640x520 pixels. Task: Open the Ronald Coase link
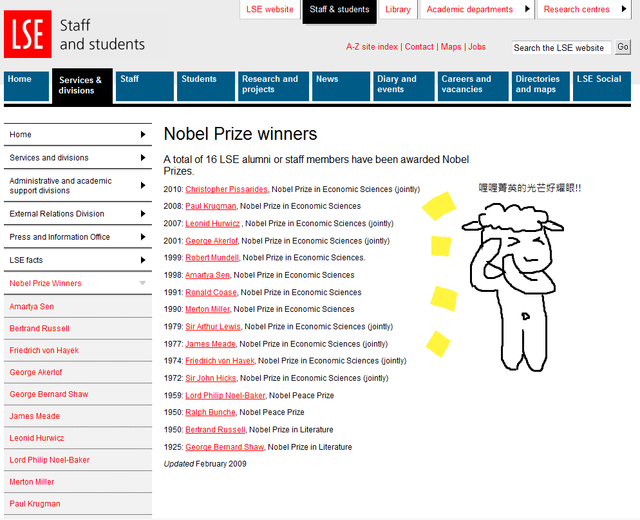(211, 292)
